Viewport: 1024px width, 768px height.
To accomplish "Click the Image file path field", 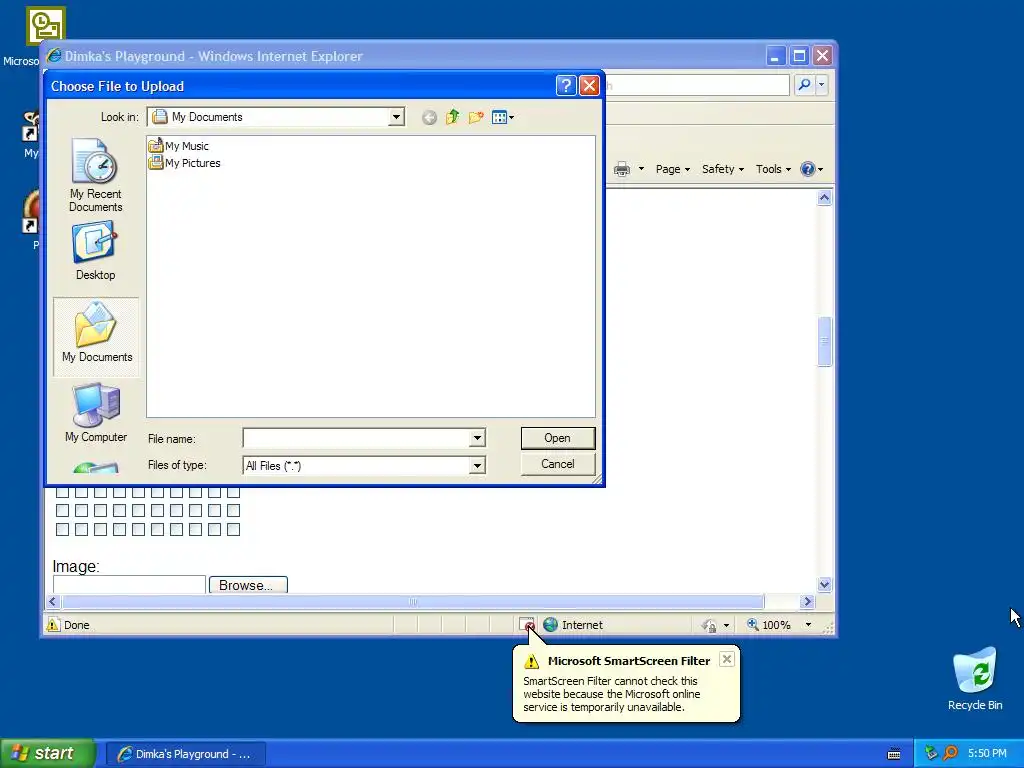I will pos(129,585).
